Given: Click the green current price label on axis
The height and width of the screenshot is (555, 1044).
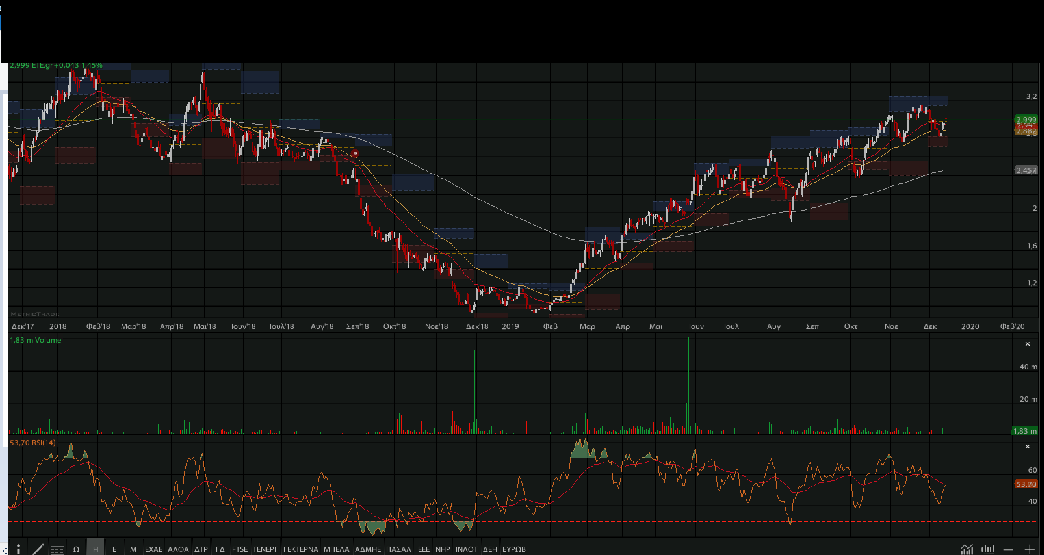Looking at the screenshot, I should coord(1024,120).
